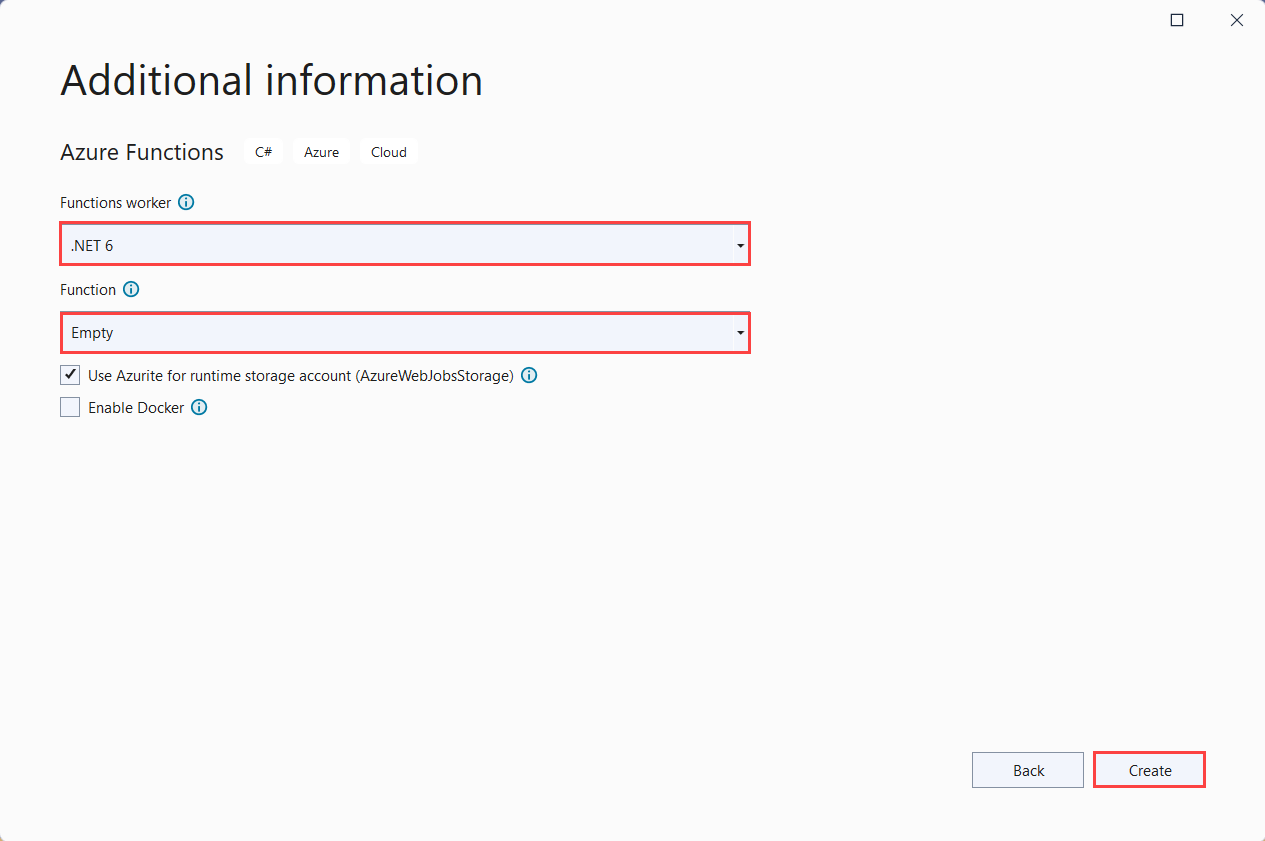Click the Cloud tag badge

pos(389,152)
